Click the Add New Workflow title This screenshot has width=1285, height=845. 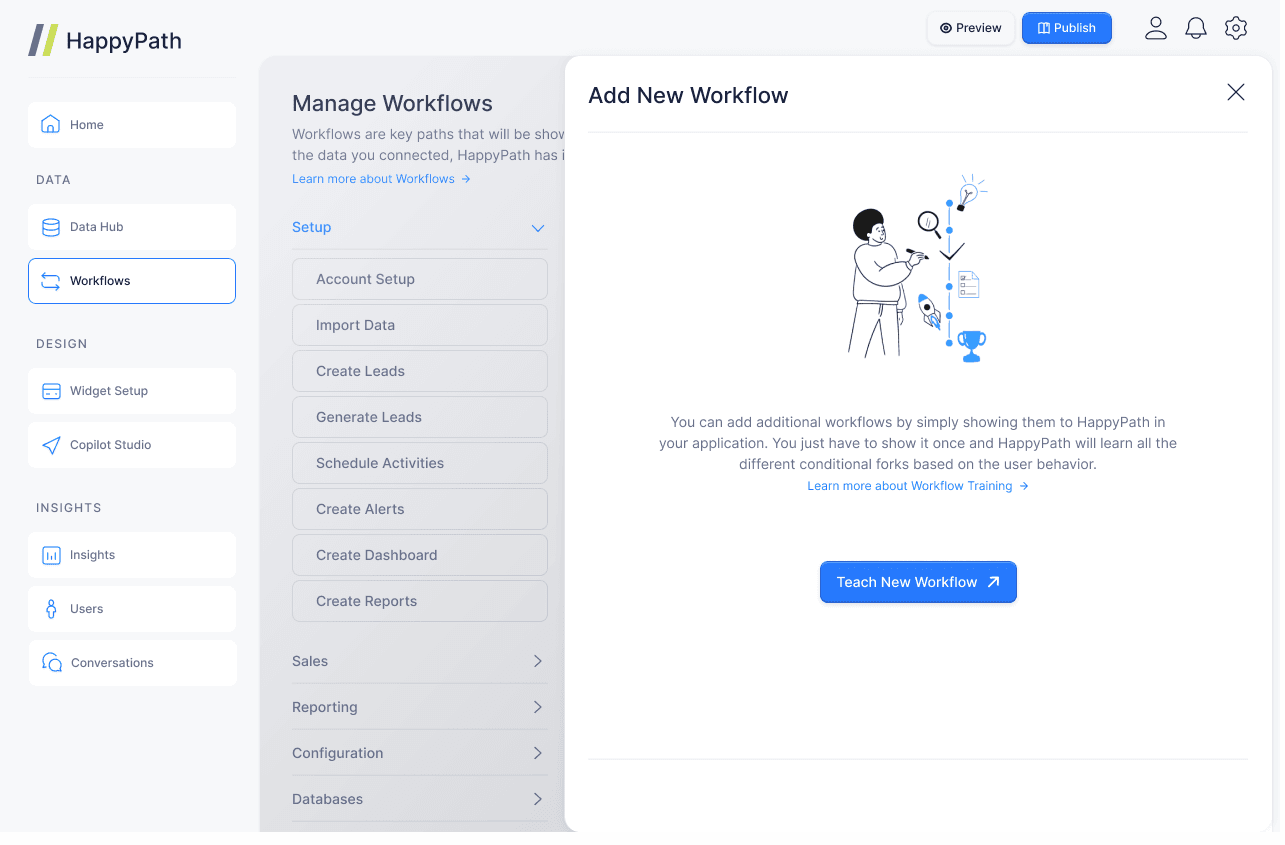(x=688, y=95)
